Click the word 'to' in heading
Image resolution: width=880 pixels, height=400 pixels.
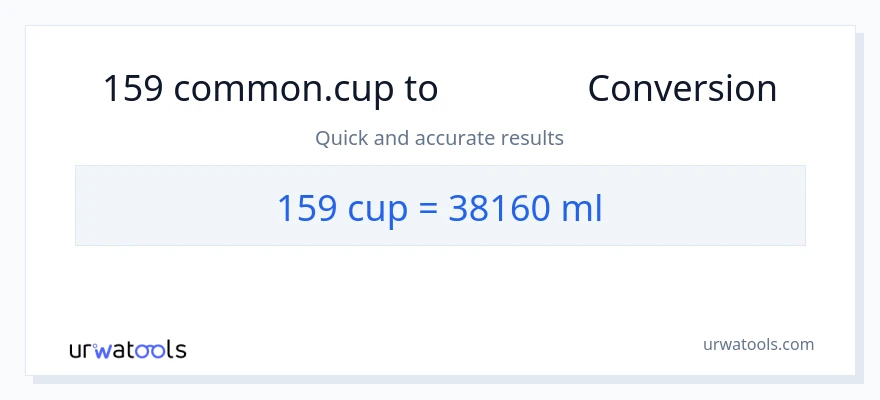pyautogui.click(x=420, y=89)
